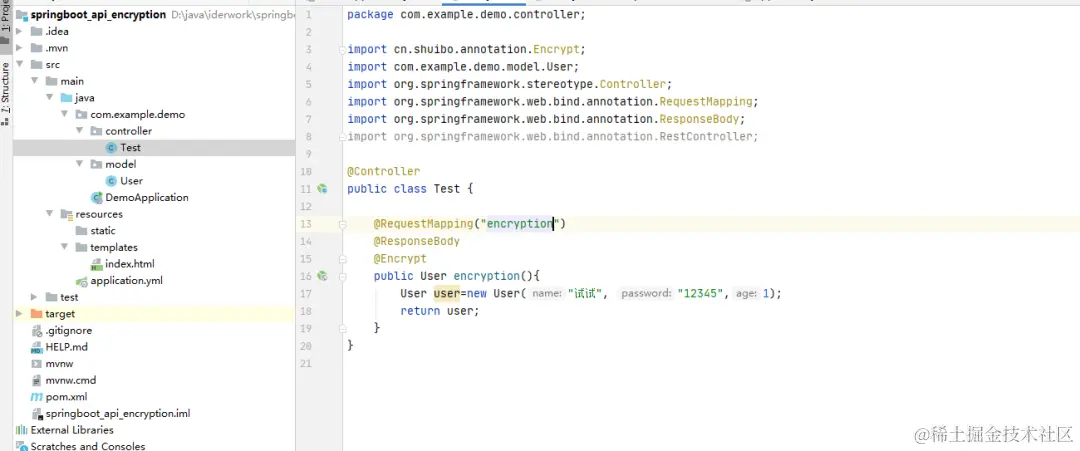Image resolution: width=1080 pixels, height=451 pixels.
Task: Click the cn.shuibo.annotation.Encrypt import line
Action: pyautogui.click(x=466, y=50)
